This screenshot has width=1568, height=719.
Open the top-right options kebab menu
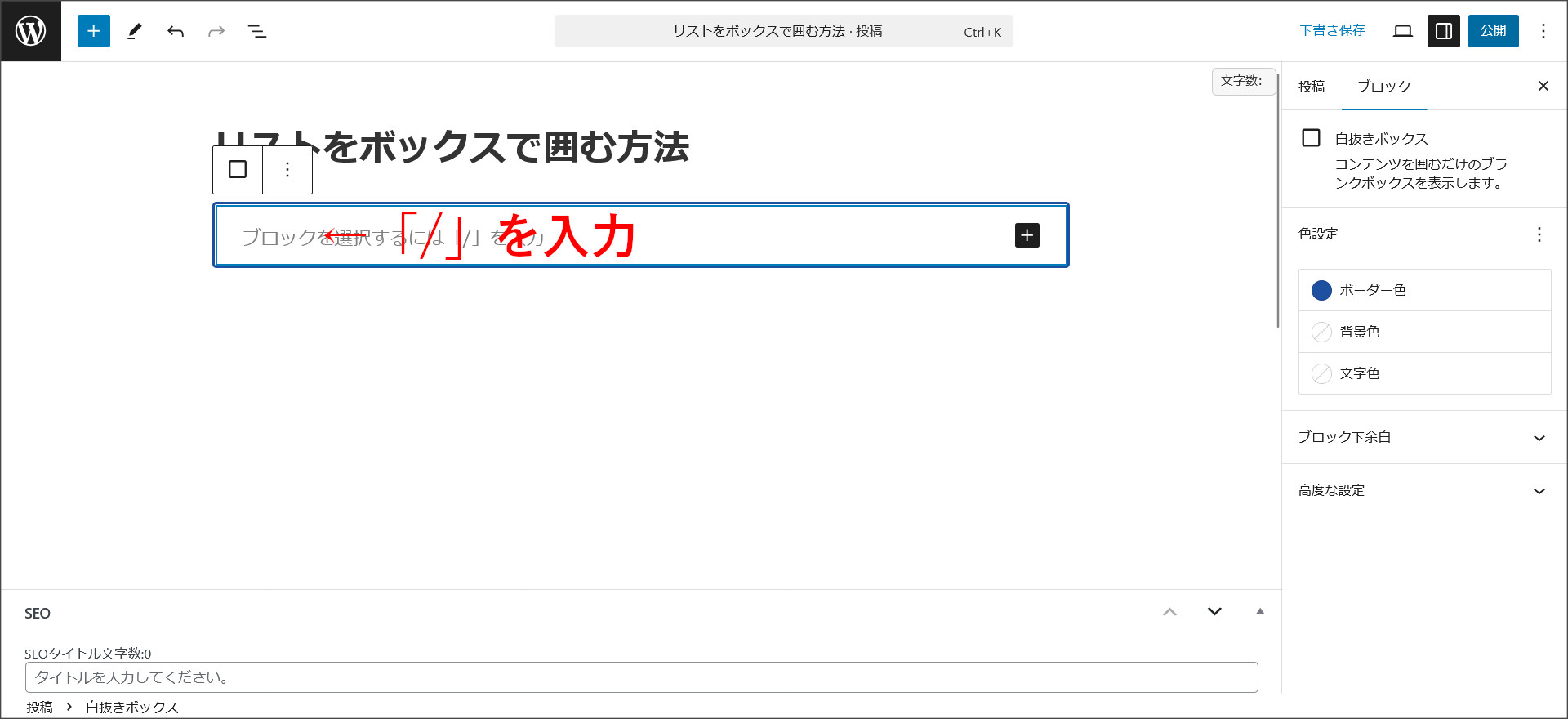point(1543,31)
